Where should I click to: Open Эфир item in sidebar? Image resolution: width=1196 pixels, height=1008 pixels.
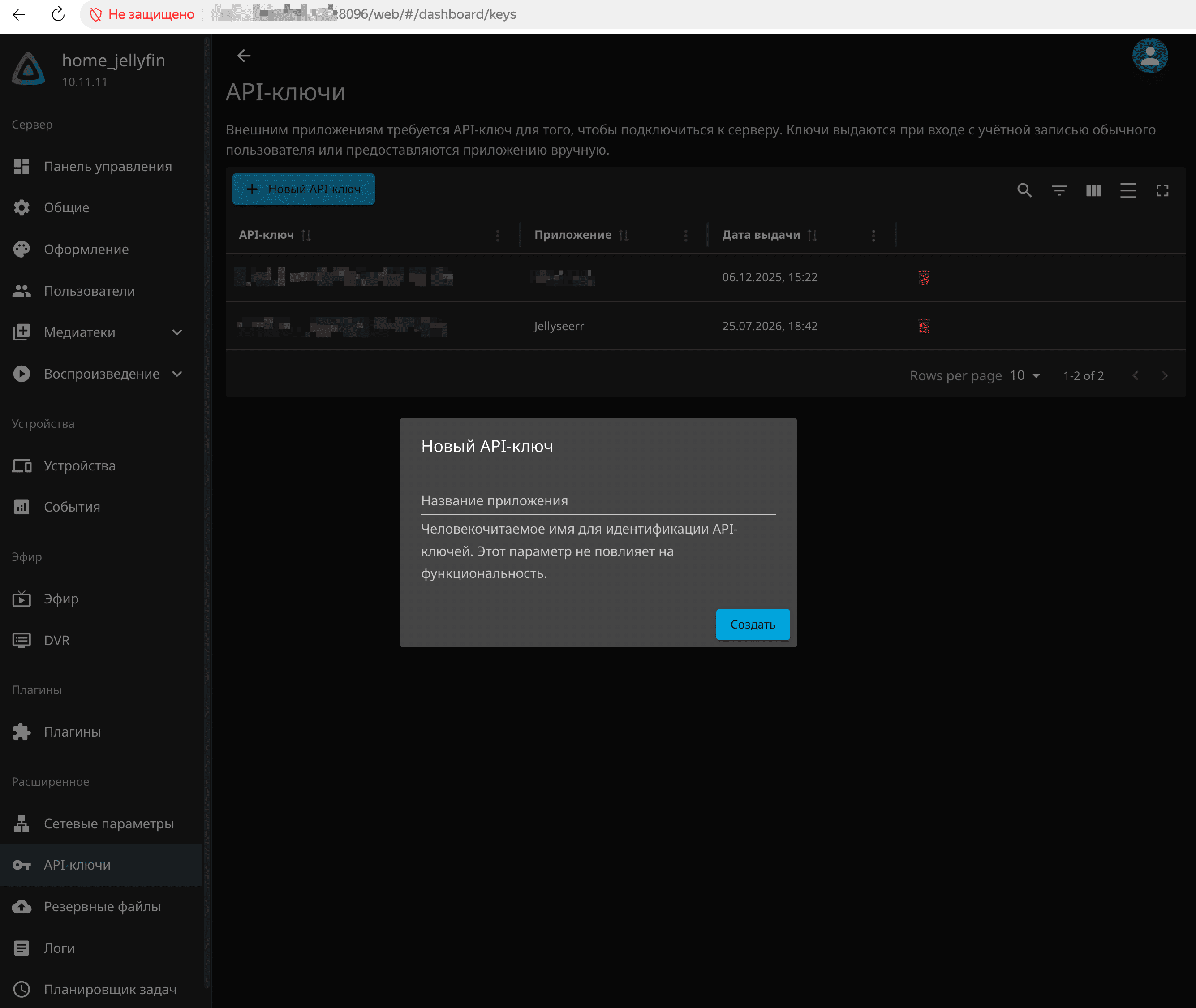tap(101, 599)
